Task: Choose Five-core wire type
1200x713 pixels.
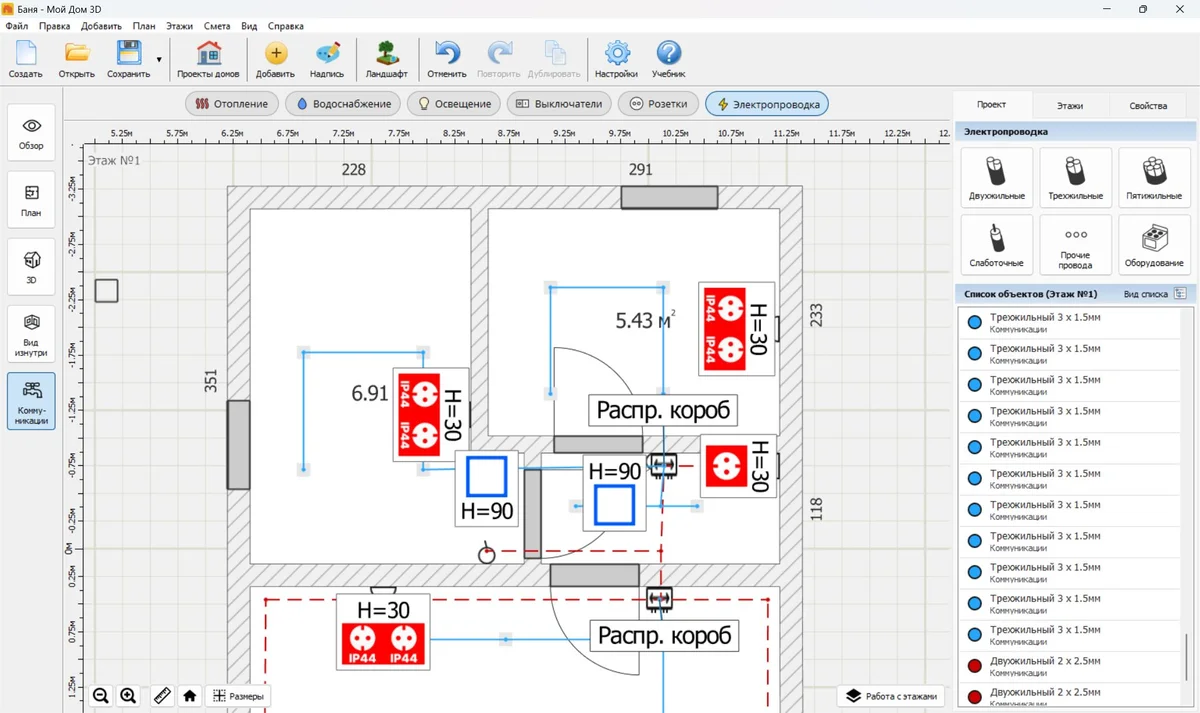Action: [x=1154, y=177]
